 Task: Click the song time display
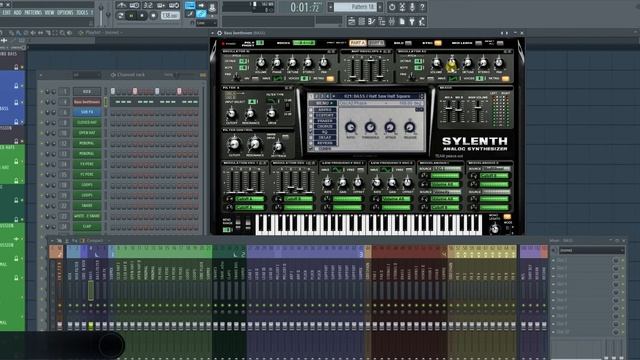click(x=305, y=7)
